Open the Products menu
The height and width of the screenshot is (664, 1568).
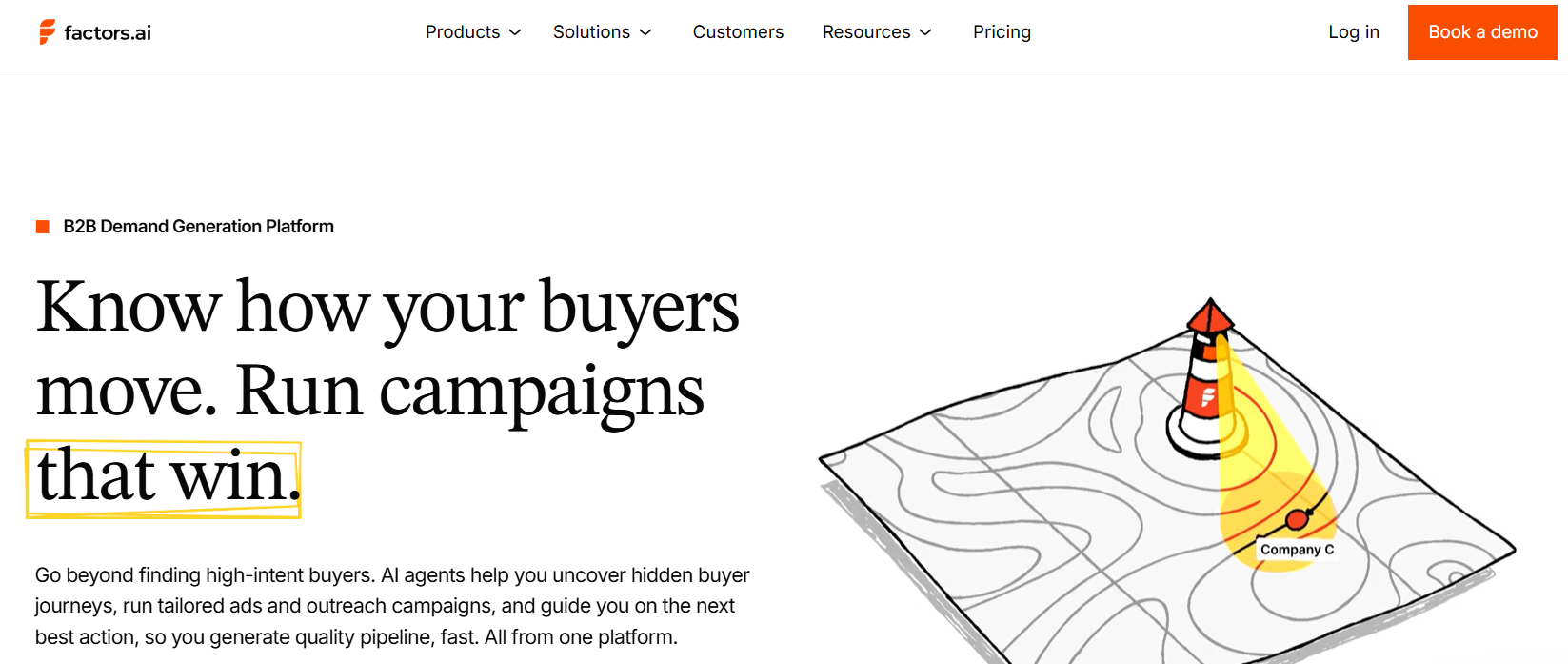463,32
